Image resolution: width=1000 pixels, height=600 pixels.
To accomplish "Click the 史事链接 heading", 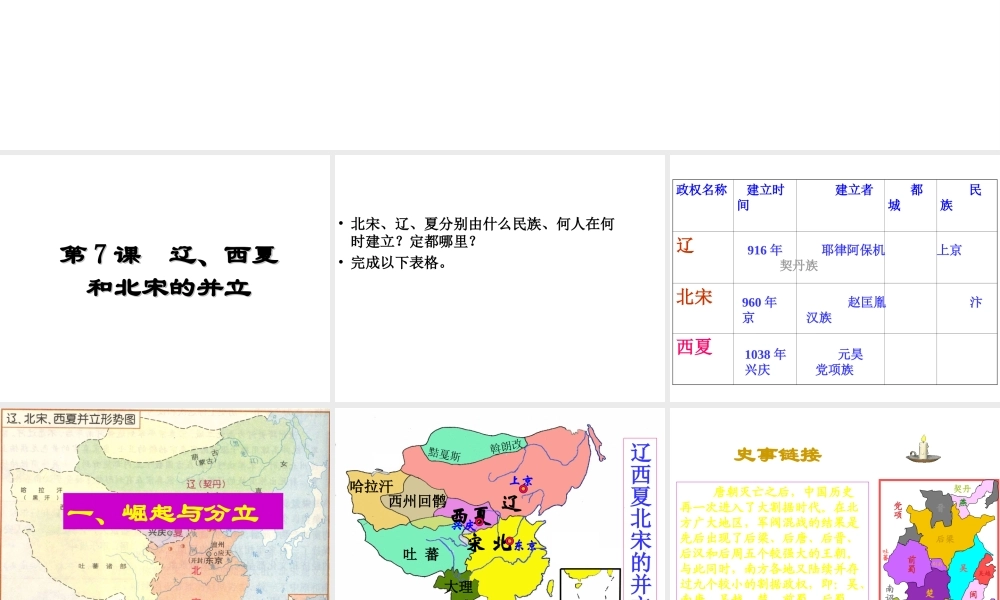I will click(x=777, y=455).
